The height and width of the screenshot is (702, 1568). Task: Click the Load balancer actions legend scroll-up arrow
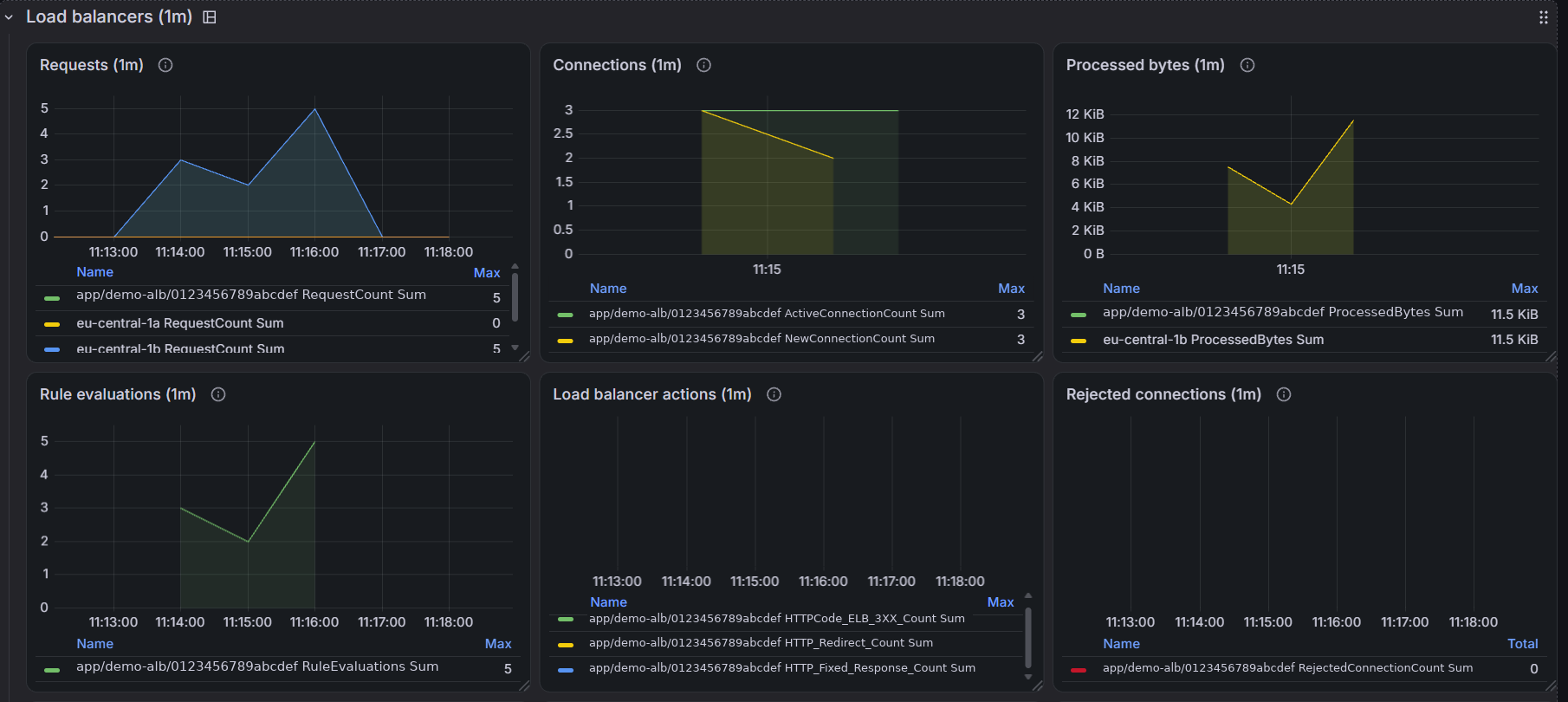tap(1028, 596)
